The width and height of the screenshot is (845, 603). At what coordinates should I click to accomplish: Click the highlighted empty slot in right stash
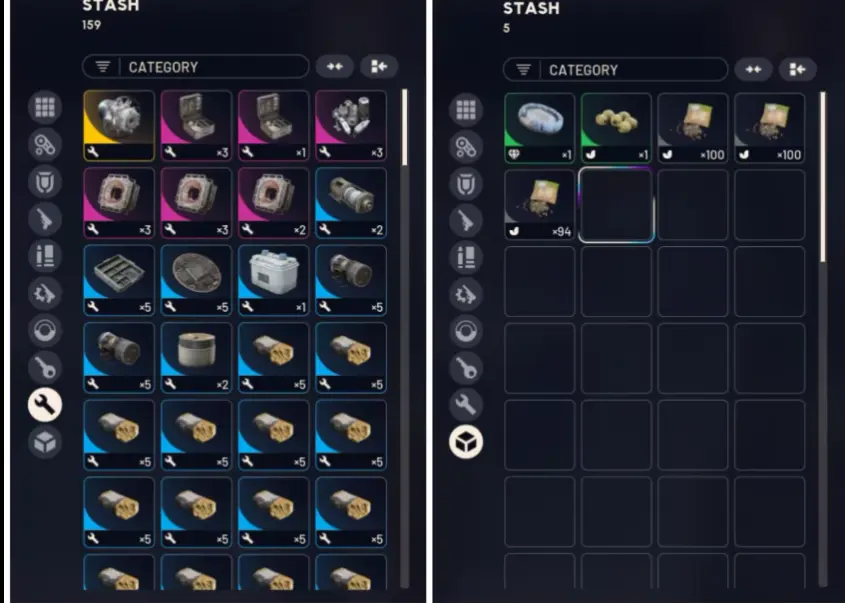point(616,205)
